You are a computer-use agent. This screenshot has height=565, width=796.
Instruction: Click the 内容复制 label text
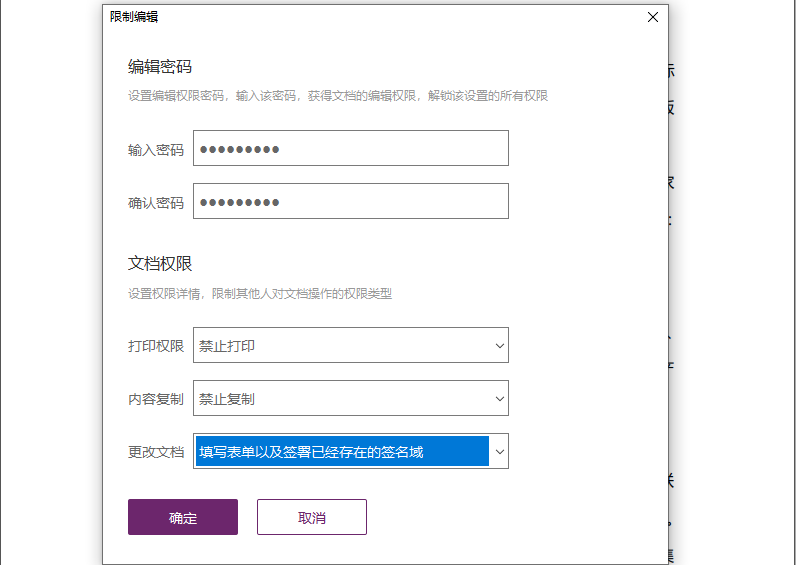click(x=156, y=399)
